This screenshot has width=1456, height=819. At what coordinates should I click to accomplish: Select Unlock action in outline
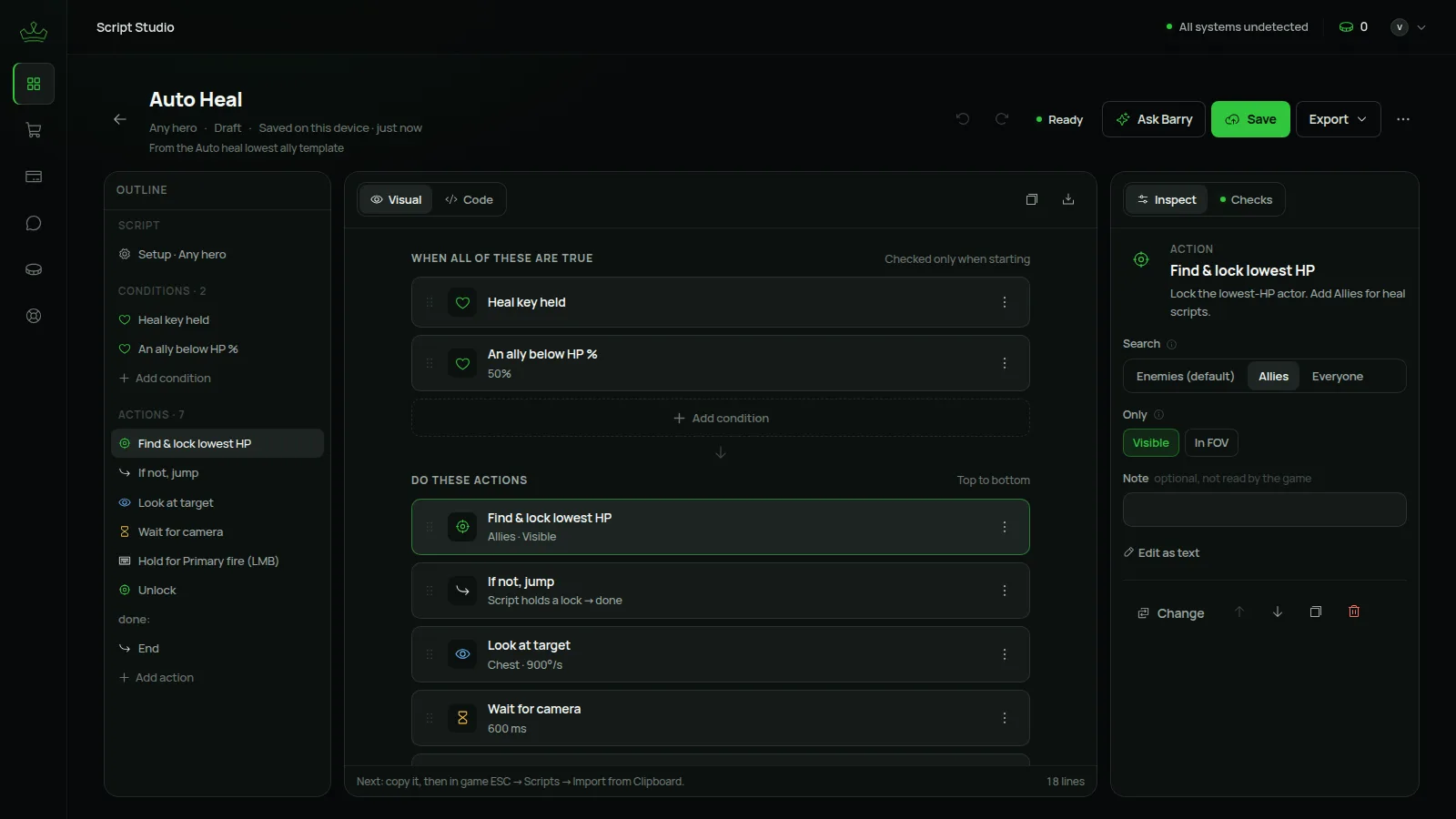(x=217, y=590)
